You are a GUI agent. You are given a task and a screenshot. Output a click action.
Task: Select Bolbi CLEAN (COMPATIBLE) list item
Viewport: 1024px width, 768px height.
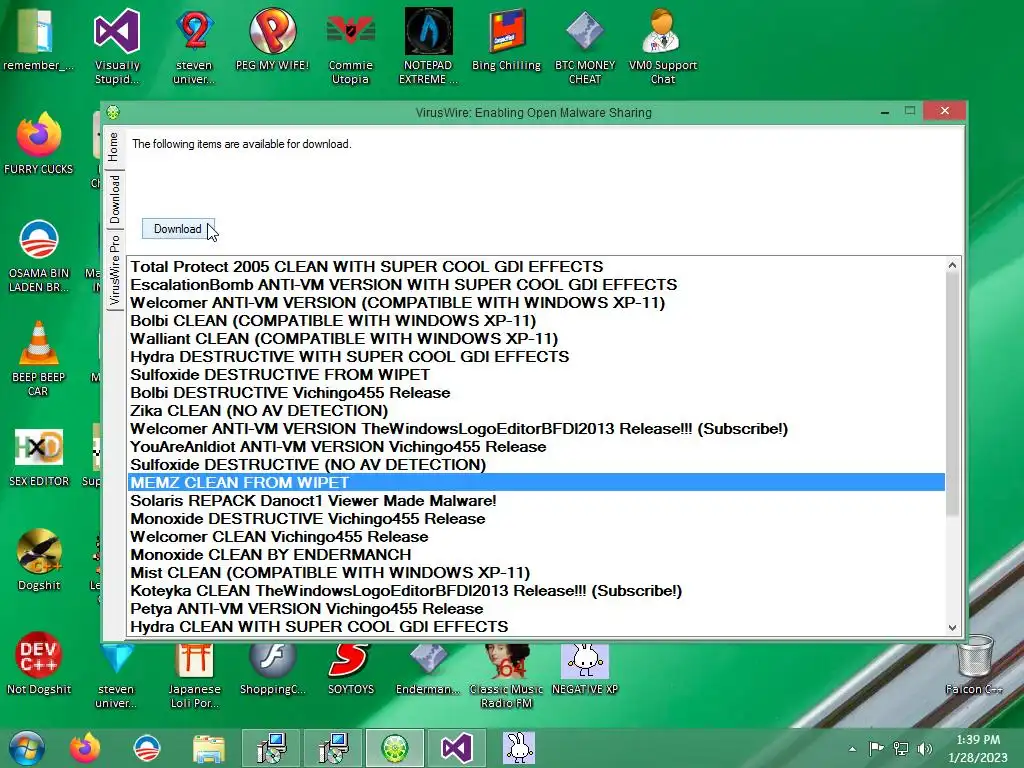(536, 321)
